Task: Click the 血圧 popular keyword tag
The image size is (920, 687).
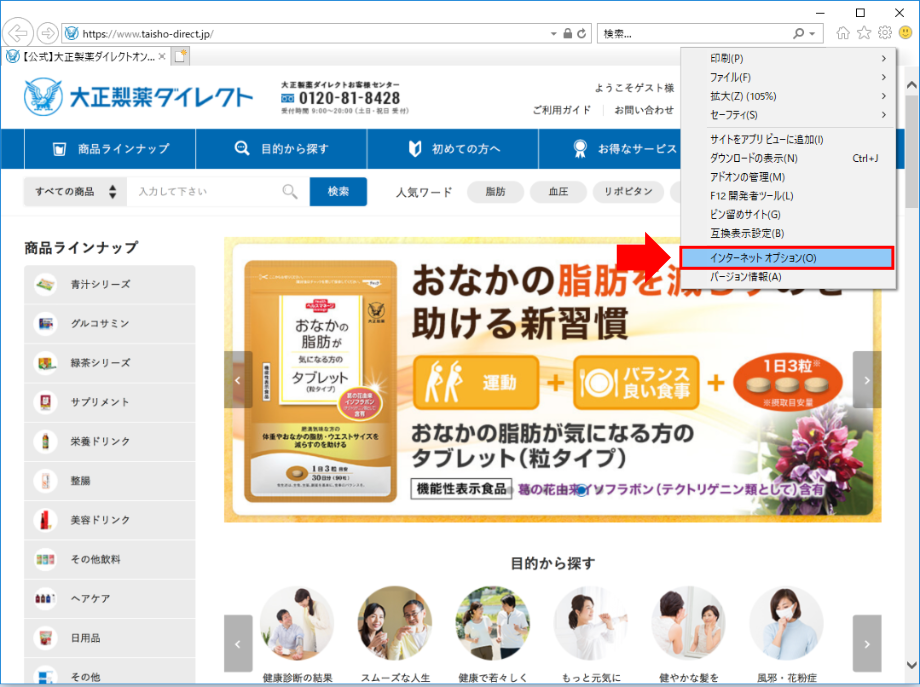Action: pos(558,192)
